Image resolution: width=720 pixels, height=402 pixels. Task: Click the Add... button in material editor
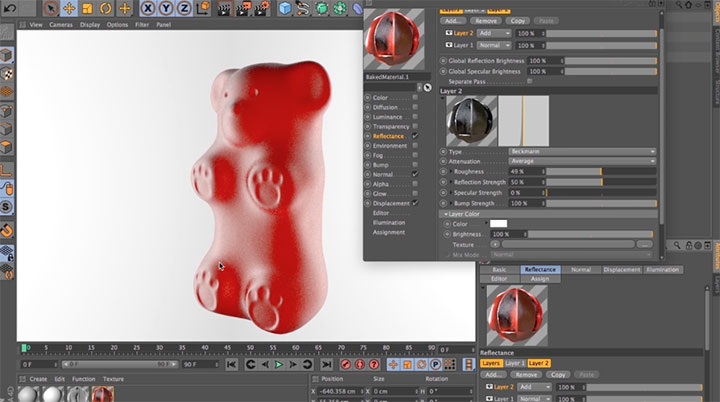coord(453,21)
